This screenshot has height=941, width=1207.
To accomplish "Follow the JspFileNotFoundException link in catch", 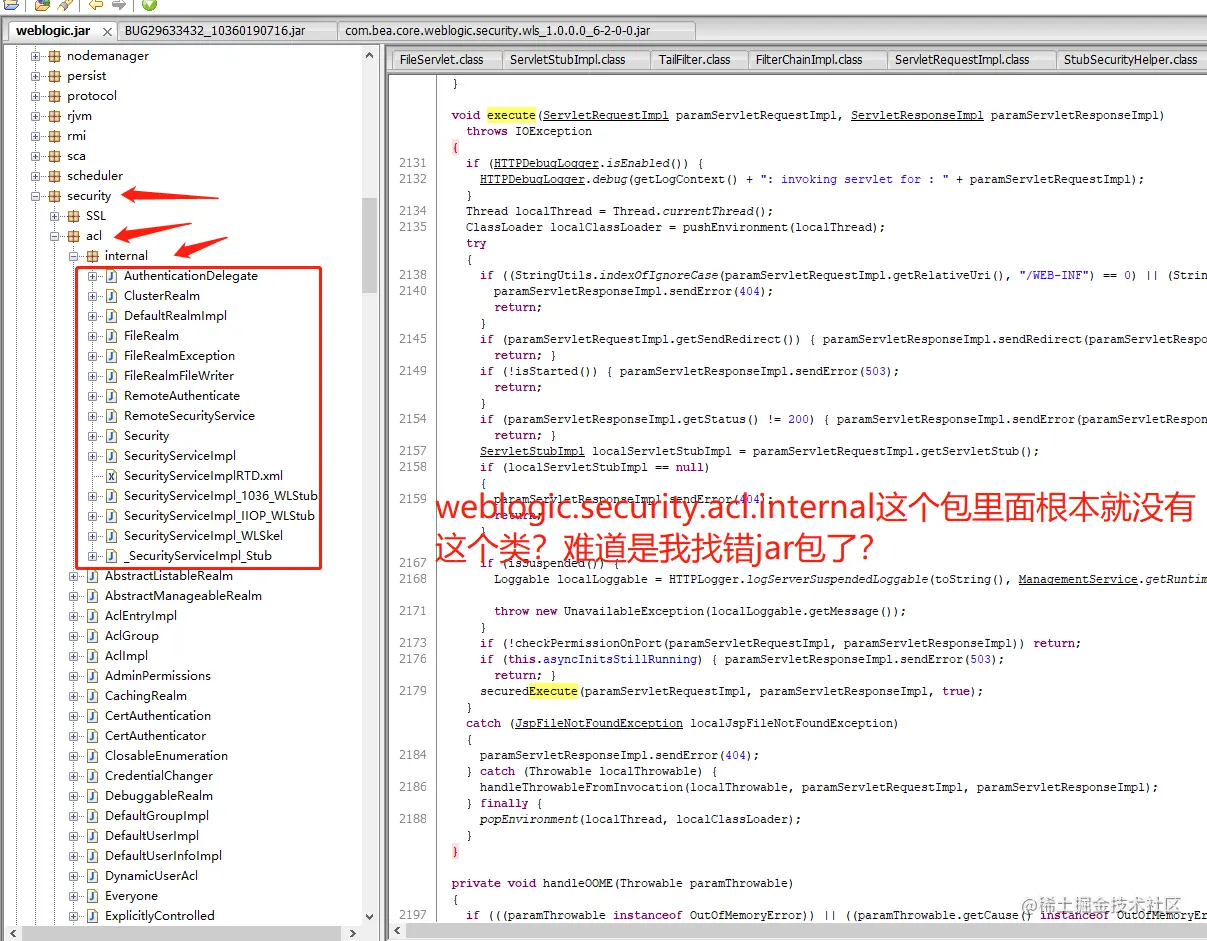I will tap(599, 723).
